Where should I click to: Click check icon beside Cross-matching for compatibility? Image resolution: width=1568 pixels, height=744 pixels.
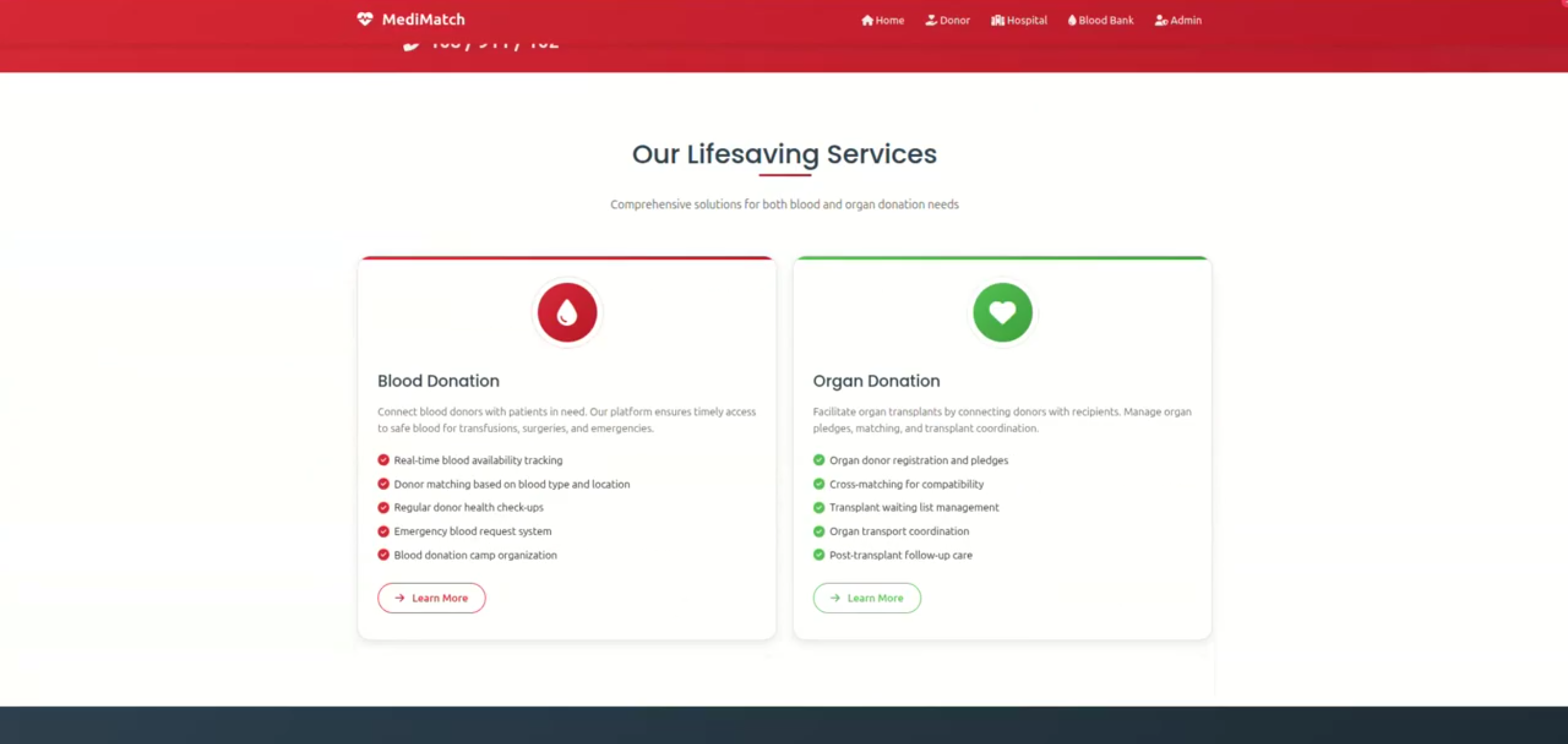pyautogui.click(x=819, y=483)
